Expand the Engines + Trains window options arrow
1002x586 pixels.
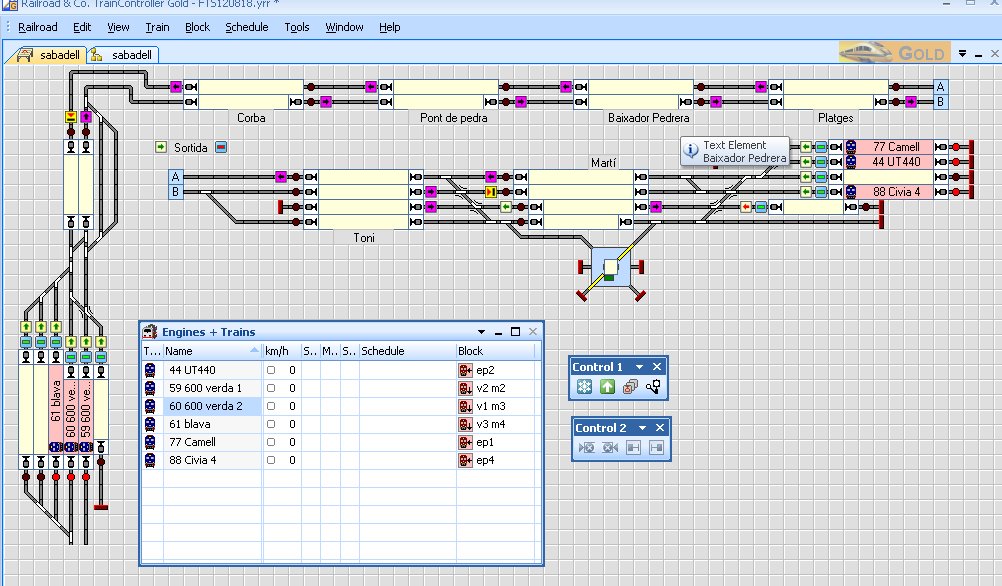pyautogui.click(x=481, y=332)
